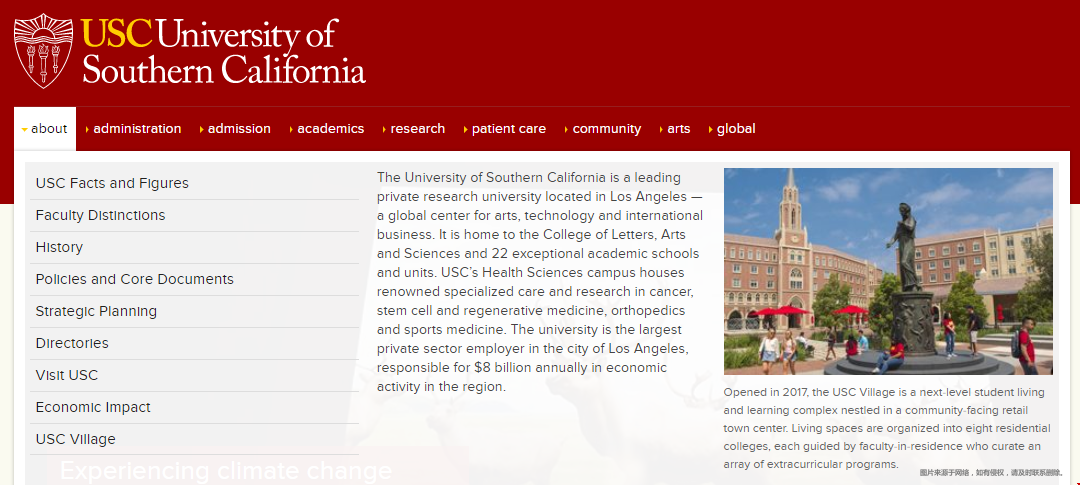Expand the administration menu arrow
This screenshot has width=1080, height=485.
87,129
